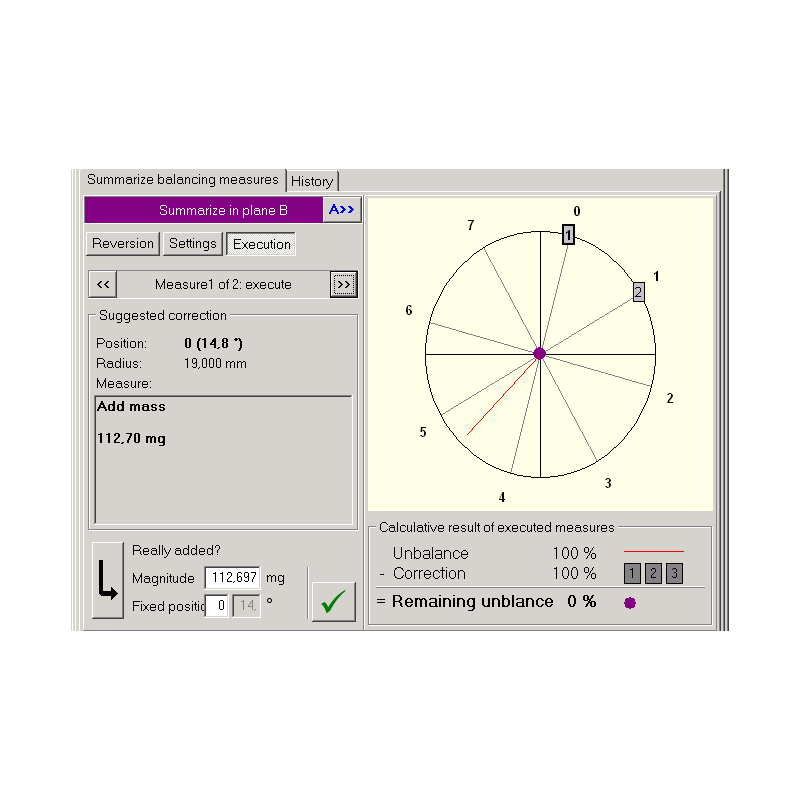Click correction box 2 in results

click(653, 574)
